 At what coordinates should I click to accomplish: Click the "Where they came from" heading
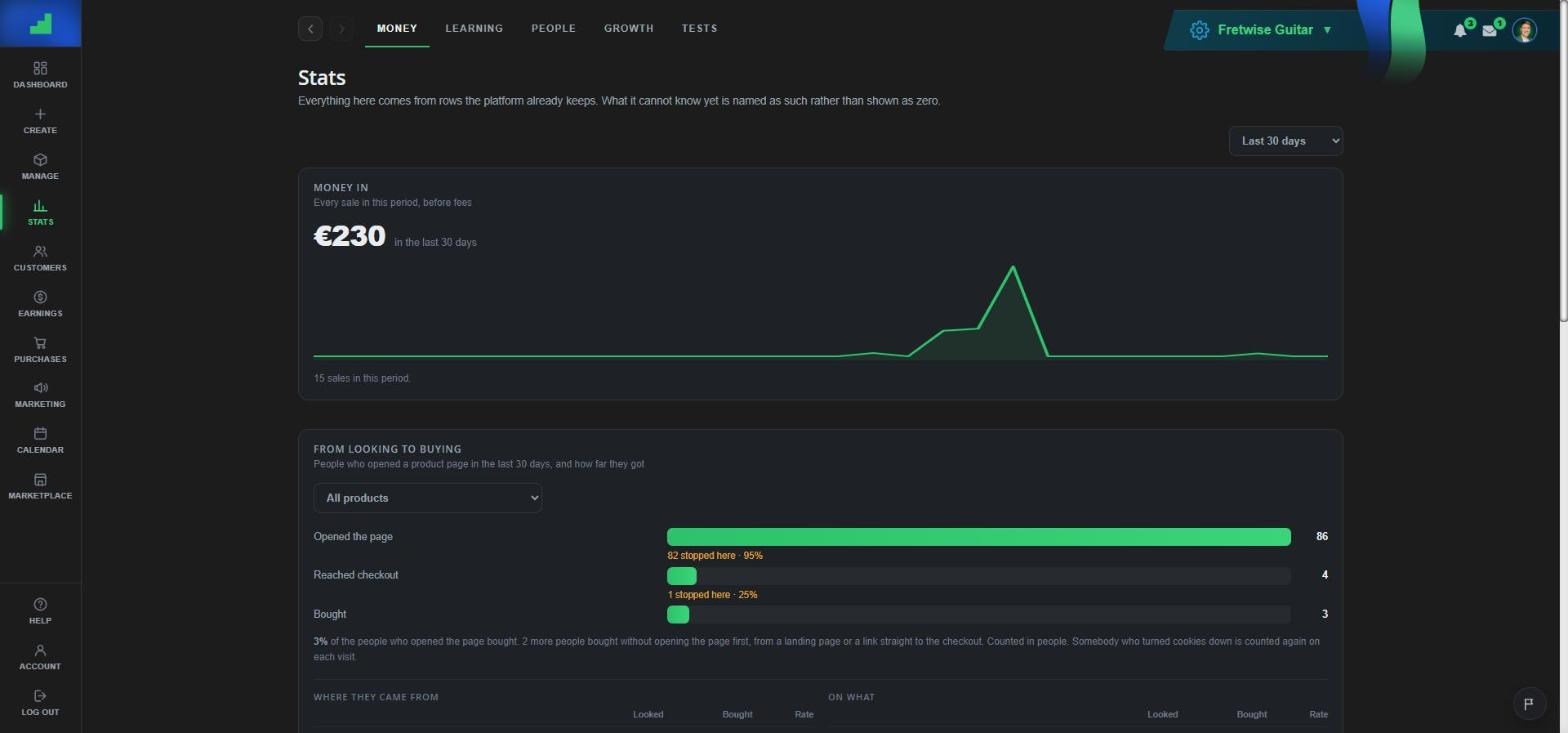click(376, 697)
